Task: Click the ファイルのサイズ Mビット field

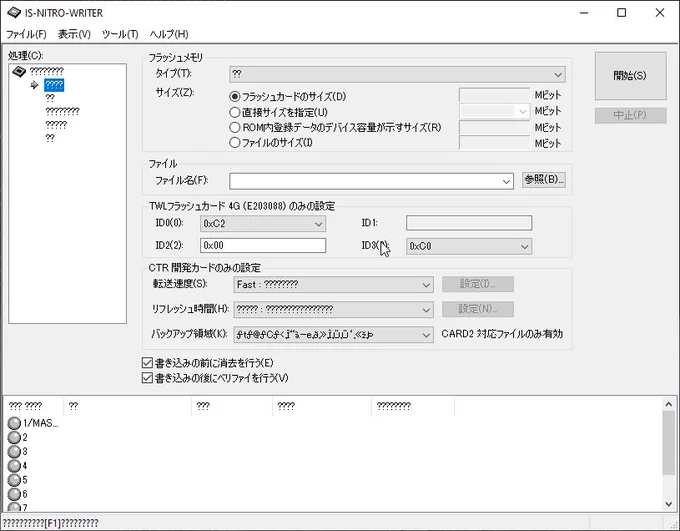Action: point(494,143)
